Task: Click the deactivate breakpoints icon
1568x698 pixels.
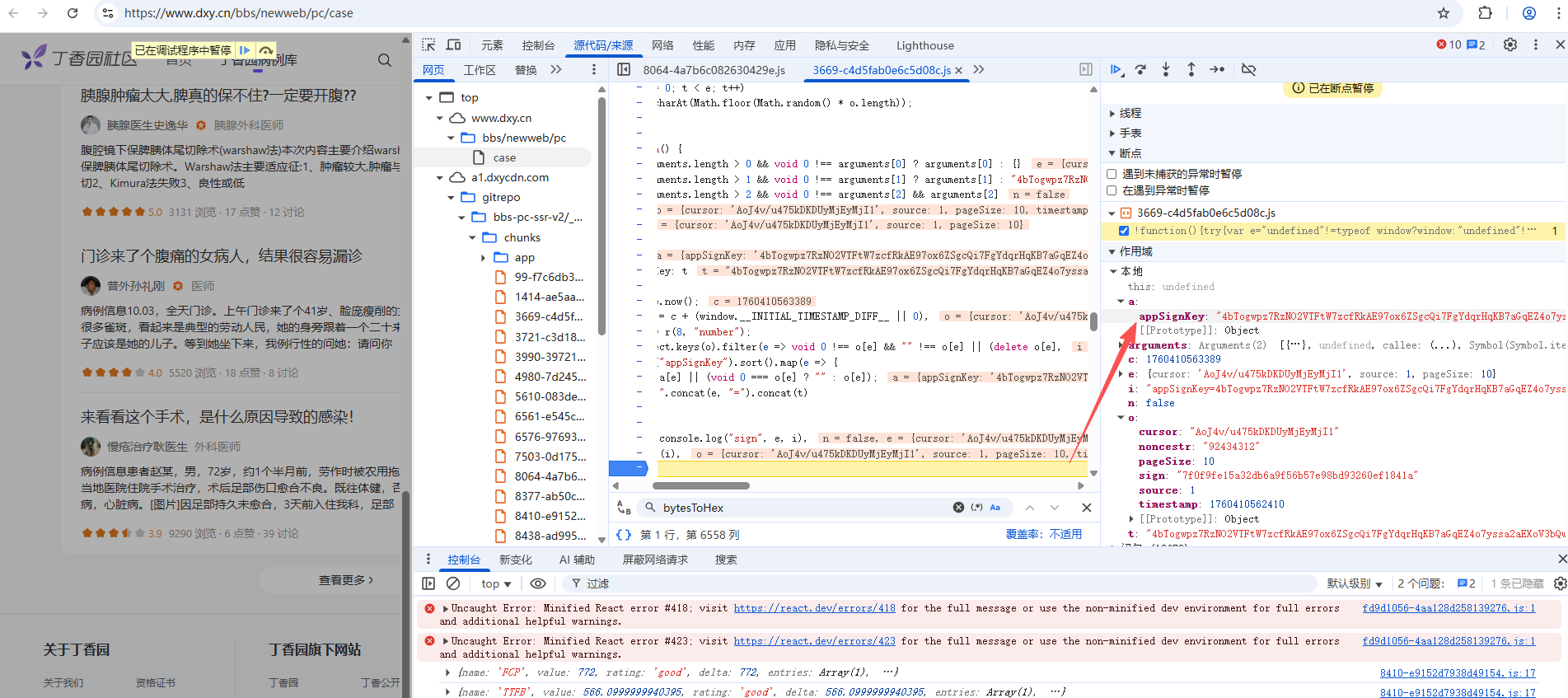Action: pos(1248,70)
